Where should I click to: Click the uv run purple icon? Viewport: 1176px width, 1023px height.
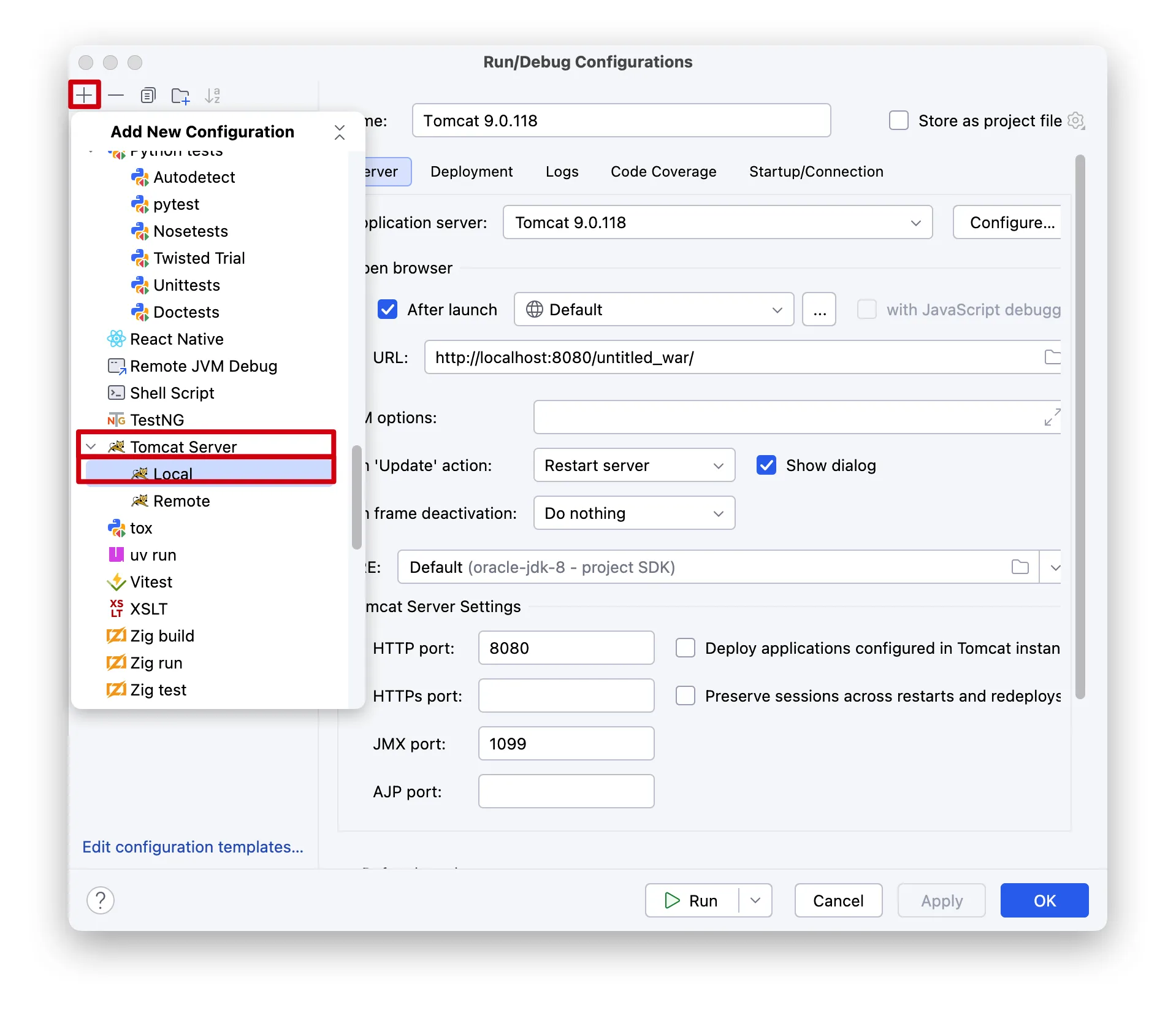click(x=116, y=554)
